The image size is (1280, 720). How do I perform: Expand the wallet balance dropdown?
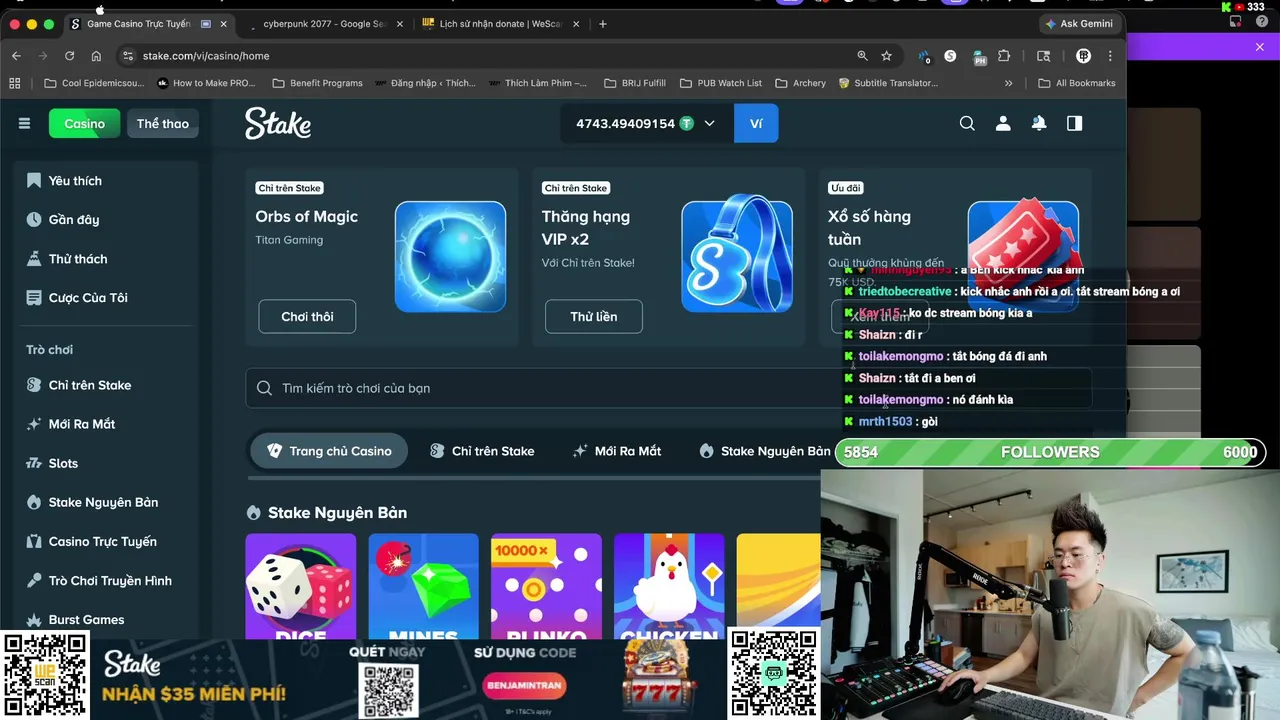(710, 124)
